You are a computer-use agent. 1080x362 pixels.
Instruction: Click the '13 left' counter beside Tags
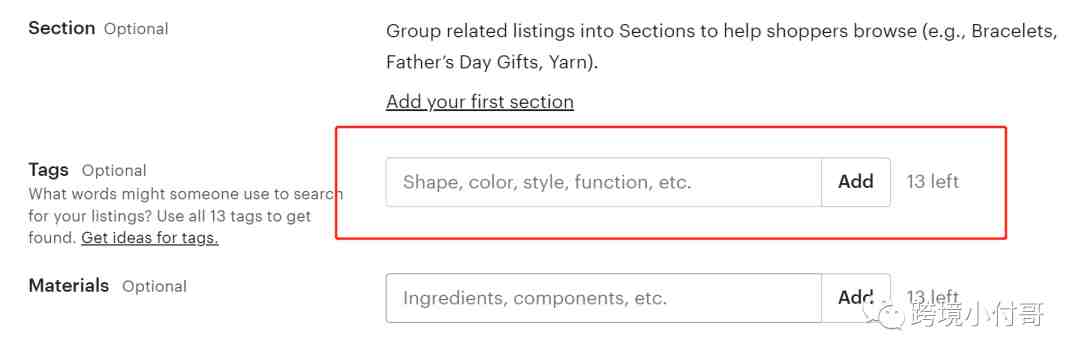tap(933, 182)
